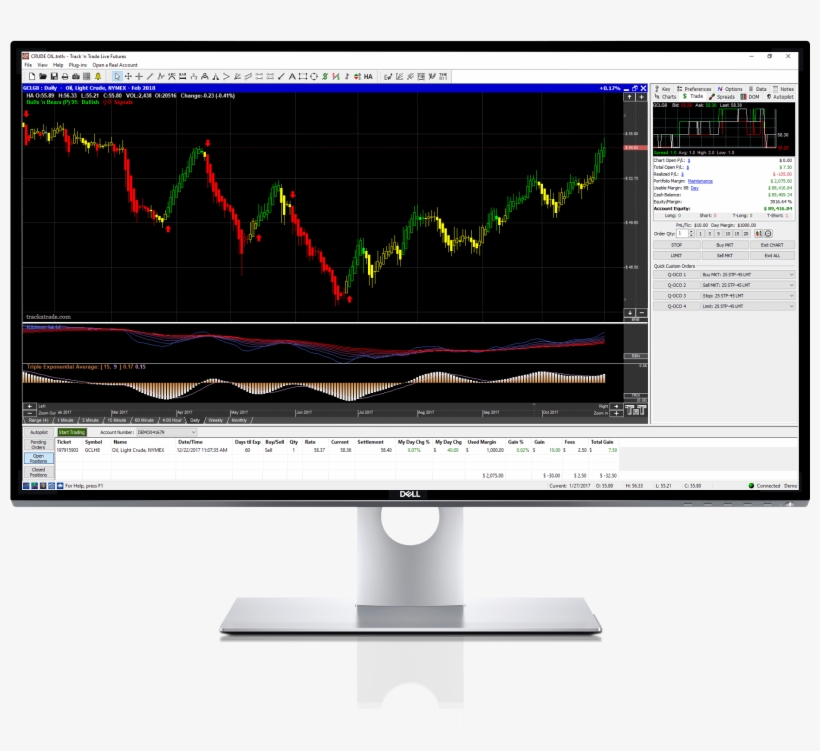Image resolution: width=820 pixels, height=751 pixels.
Task: Click the alarm bell icon on the toolbar
Action: point(99,74)
